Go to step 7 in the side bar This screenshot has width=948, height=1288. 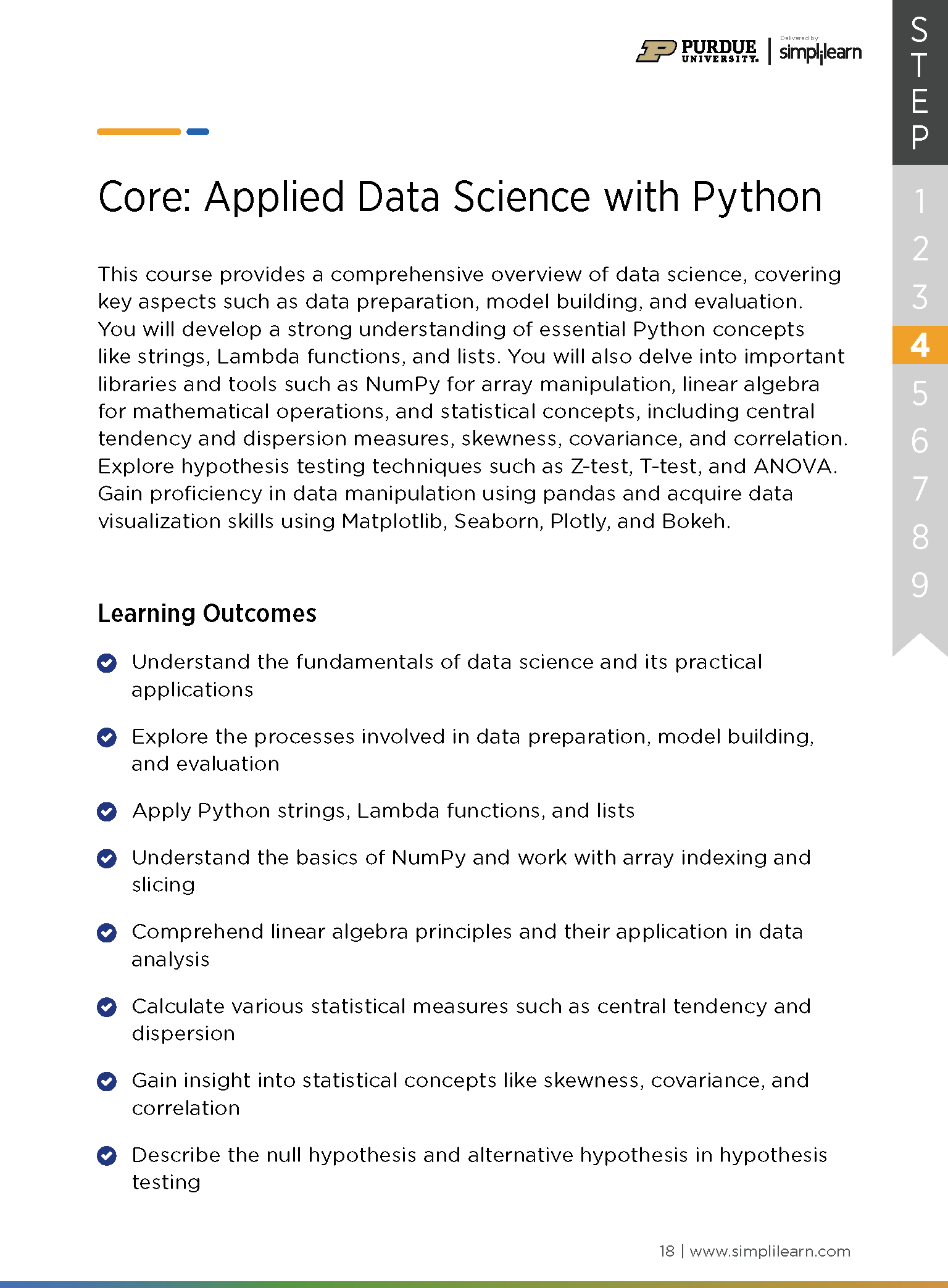[x=920, y=489]
